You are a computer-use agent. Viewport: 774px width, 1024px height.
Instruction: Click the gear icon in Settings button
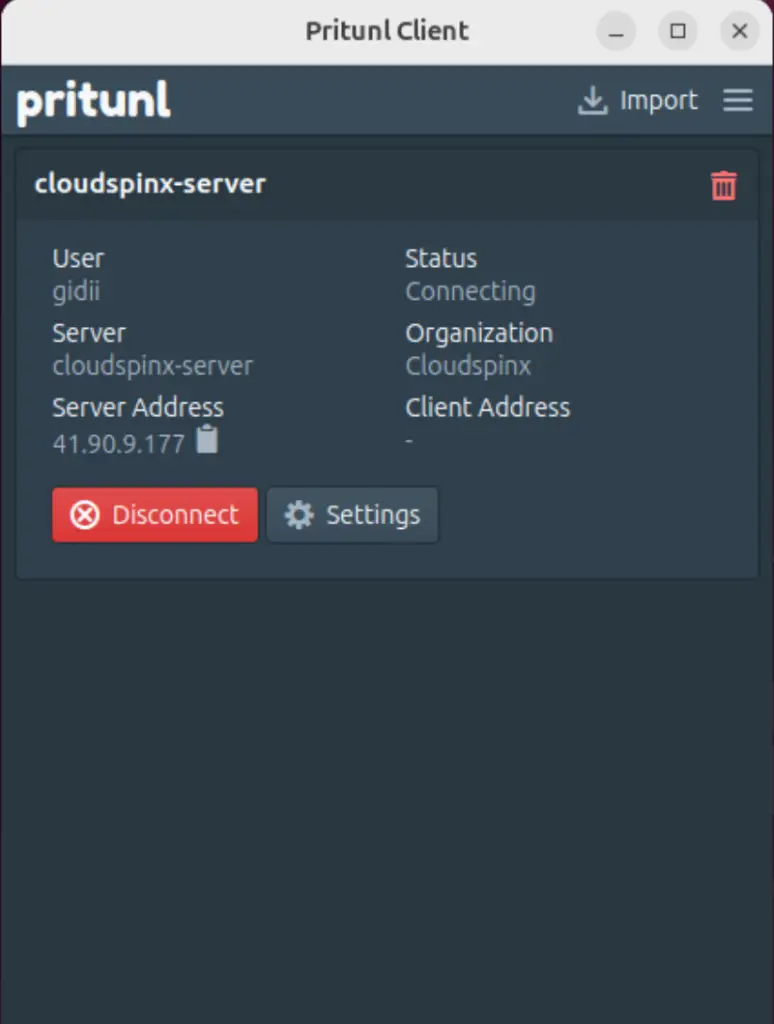[299, 515]
